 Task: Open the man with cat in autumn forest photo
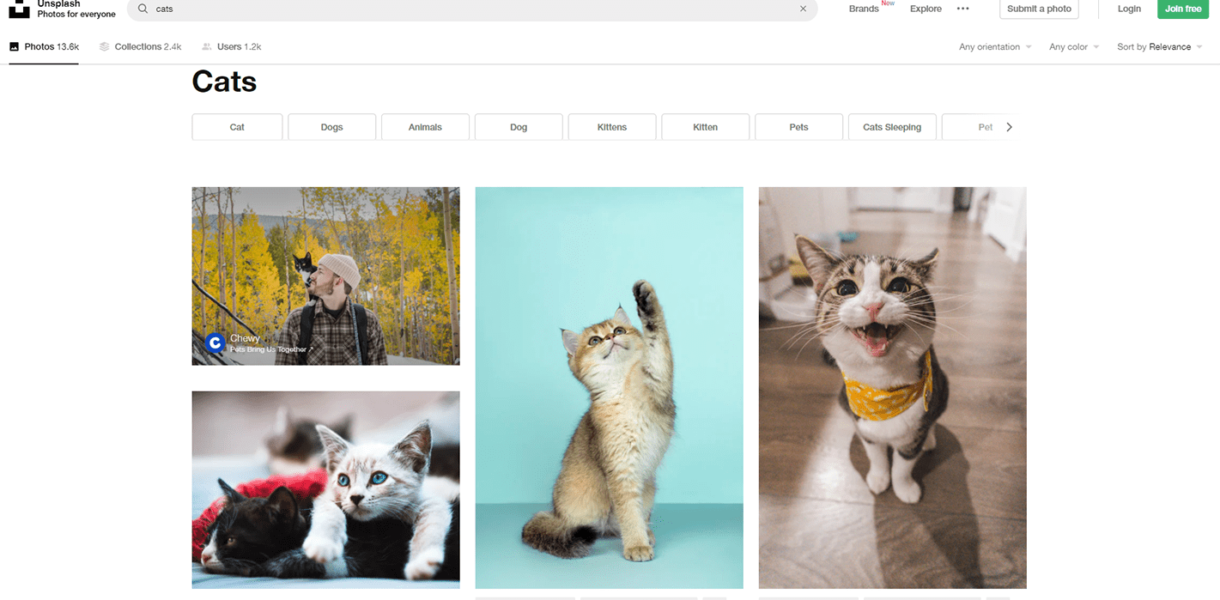326,276
